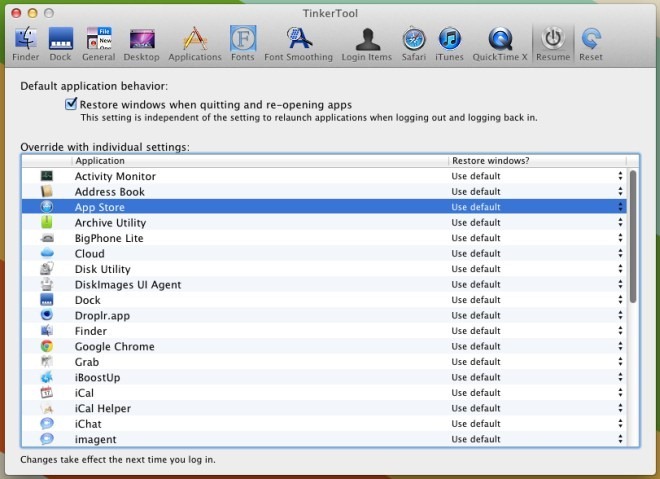This screenshot has width=660, height=479.
Task: Go to Font Smoothing settings
Action: coord(298,44)
